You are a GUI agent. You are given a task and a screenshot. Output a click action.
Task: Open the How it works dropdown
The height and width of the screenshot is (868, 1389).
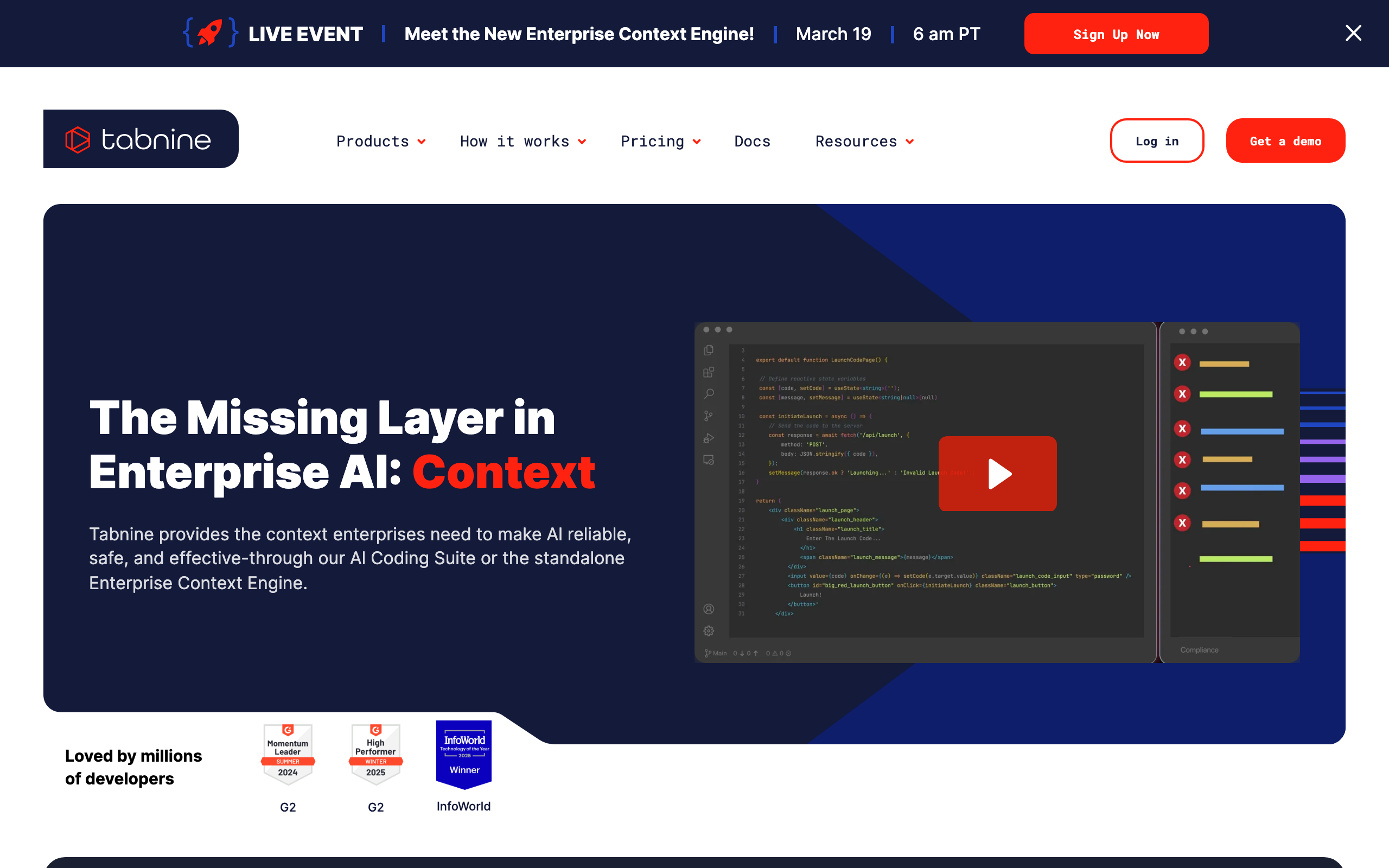tap(523, 141)
